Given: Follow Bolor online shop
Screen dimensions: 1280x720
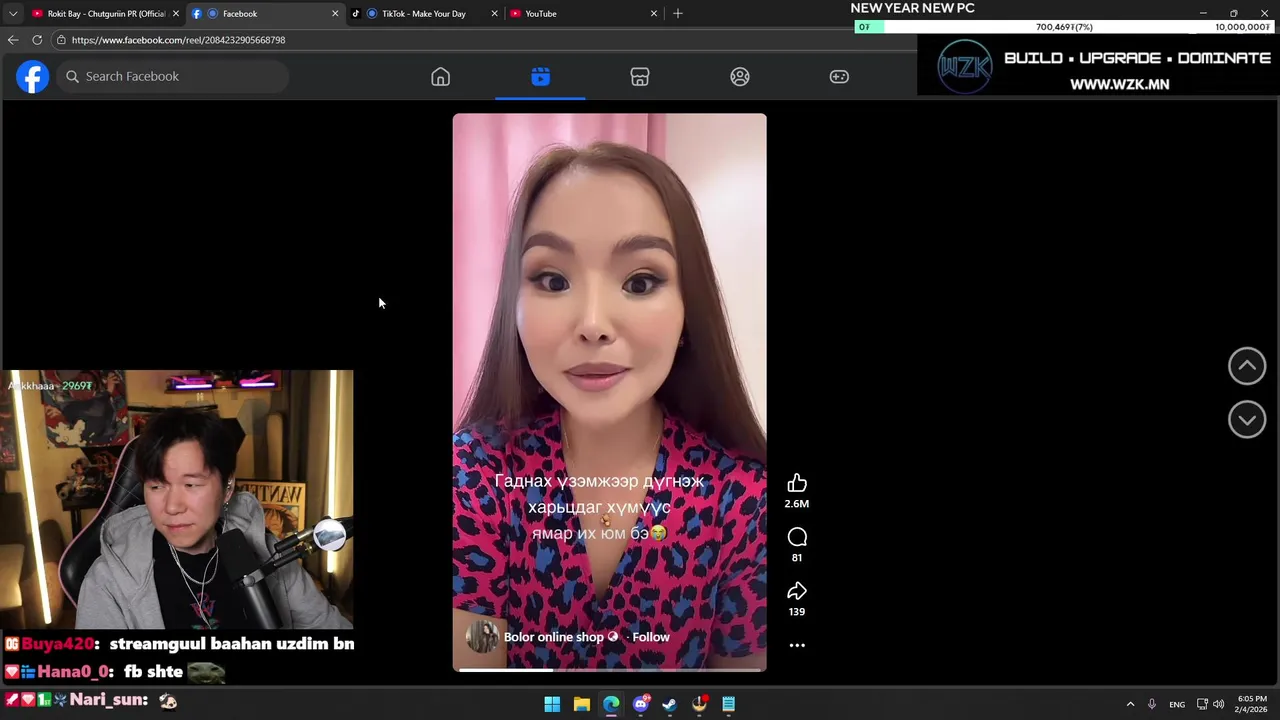Looking at the screenshot, I should 650,637.
